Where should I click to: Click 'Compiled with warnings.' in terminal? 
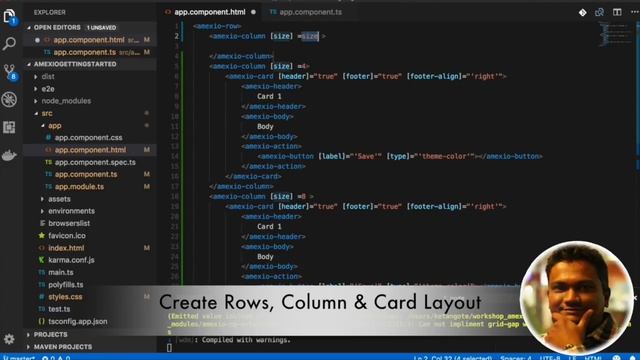coord(246,340)
